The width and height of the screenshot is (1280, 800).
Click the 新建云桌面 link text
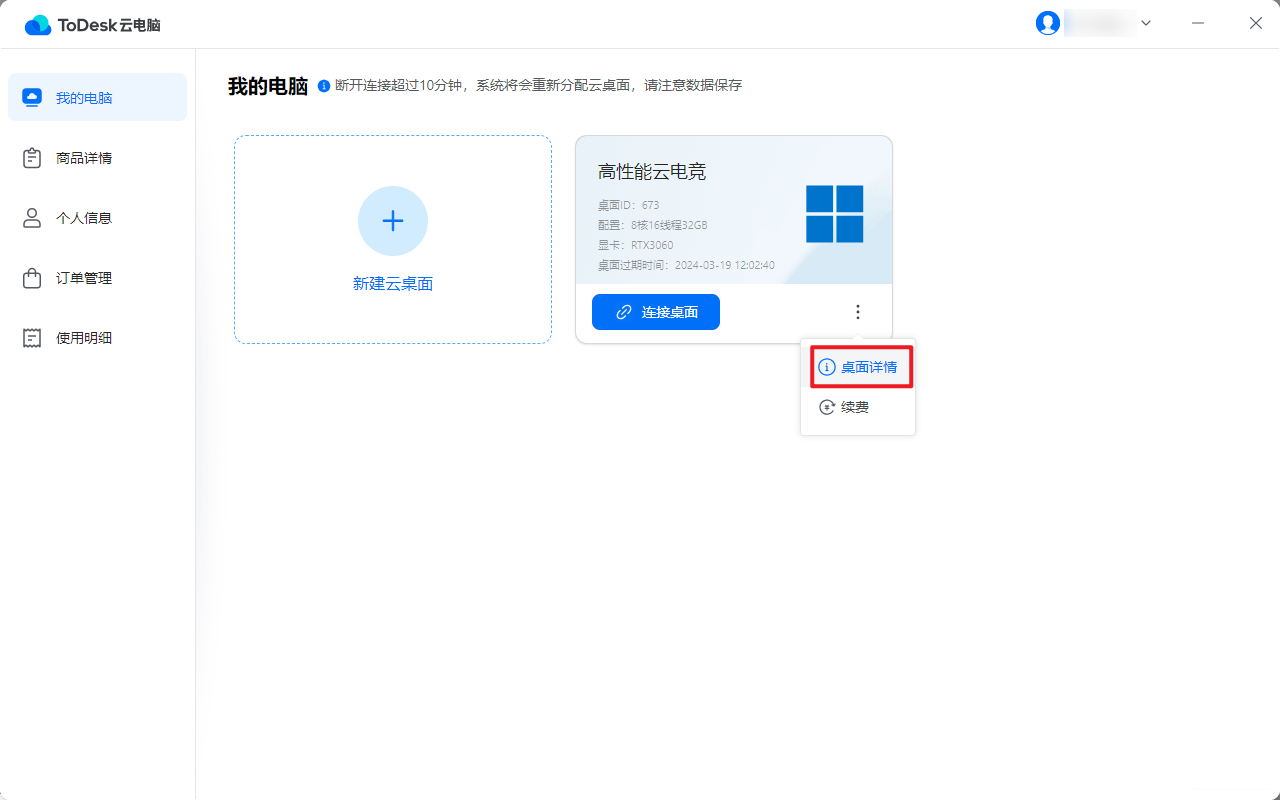[393, 284]
